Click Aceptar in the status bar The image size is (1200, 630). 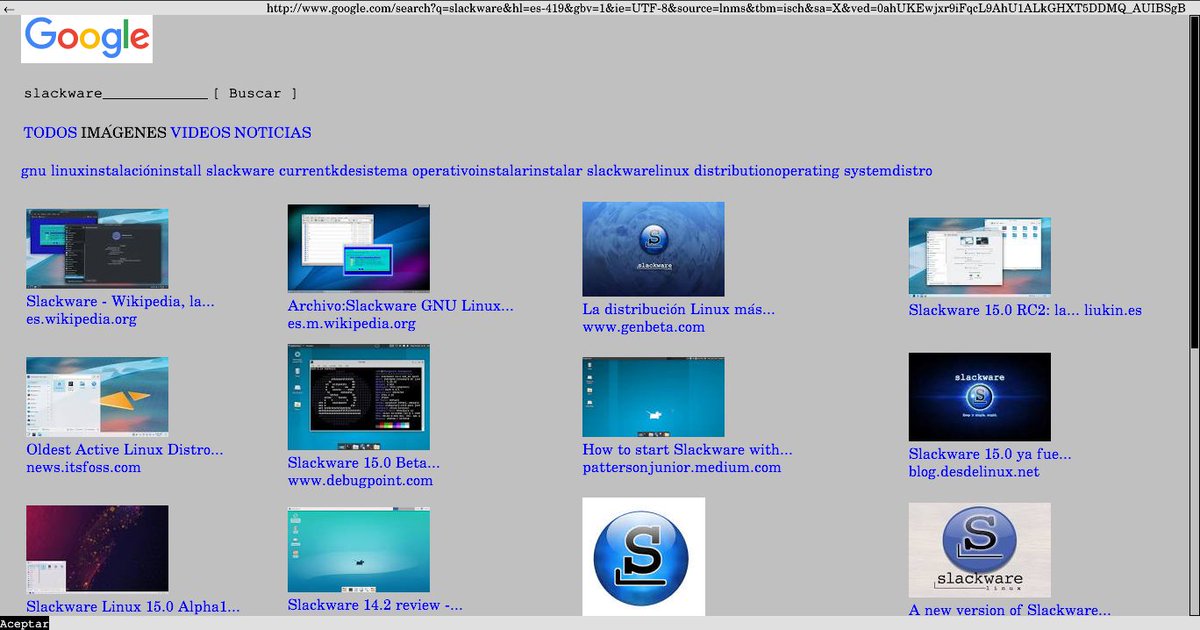[x=24, y=623]
